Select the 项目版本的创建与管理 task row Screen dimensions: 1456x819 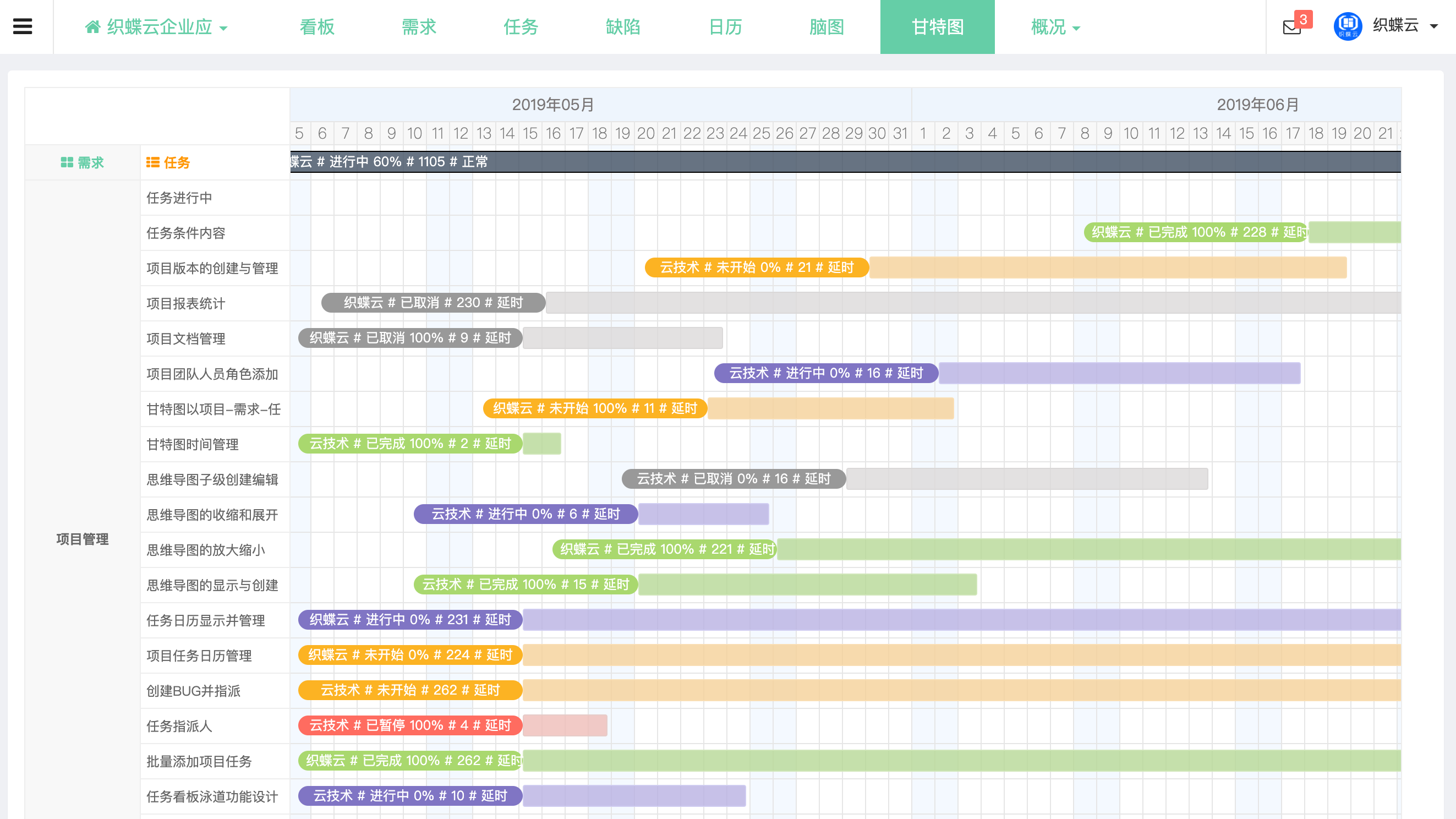point(215,268)
